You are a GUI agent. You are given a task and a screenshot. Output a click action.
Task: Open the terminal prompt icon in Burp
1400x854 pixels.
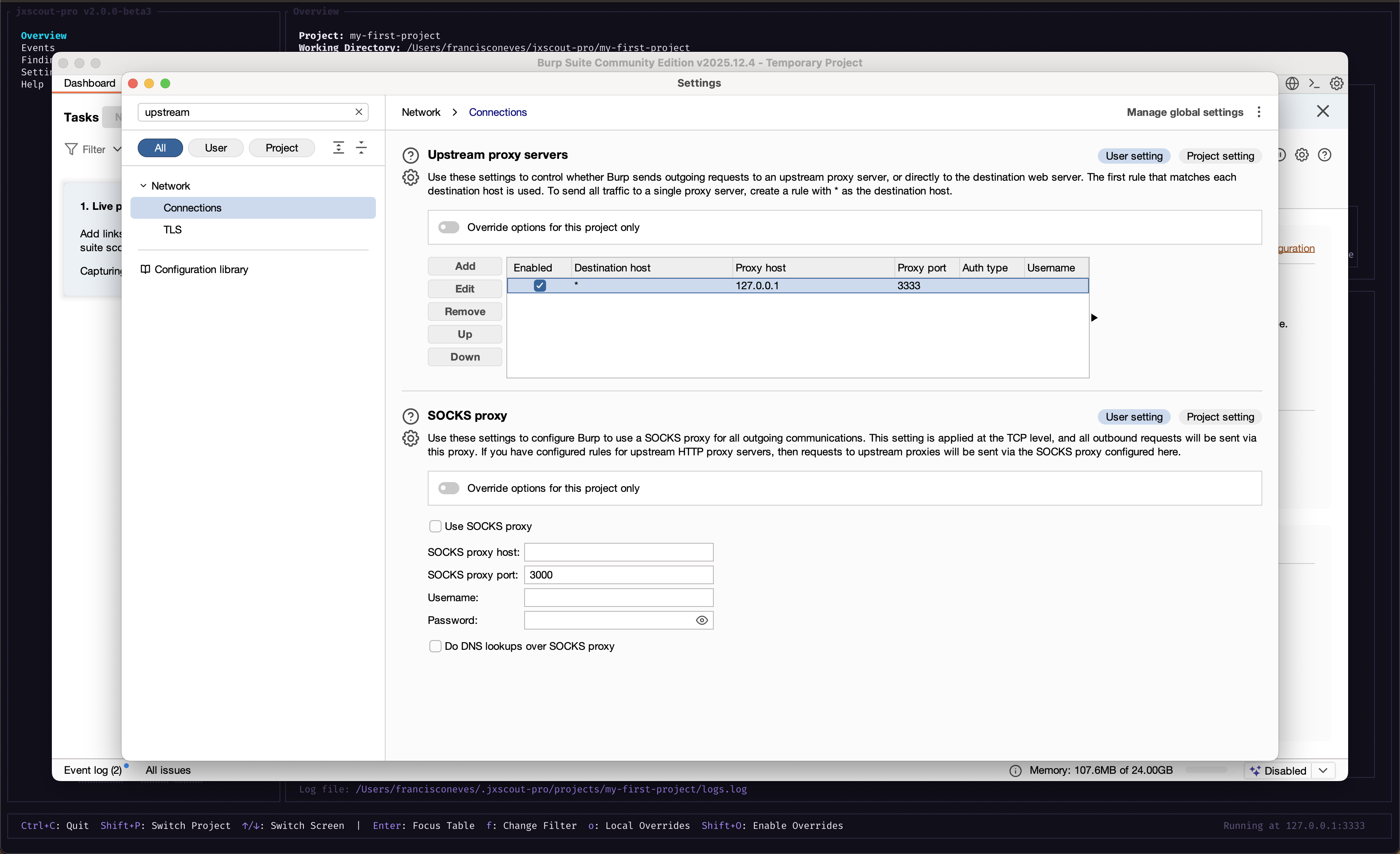click(1314, 83)
